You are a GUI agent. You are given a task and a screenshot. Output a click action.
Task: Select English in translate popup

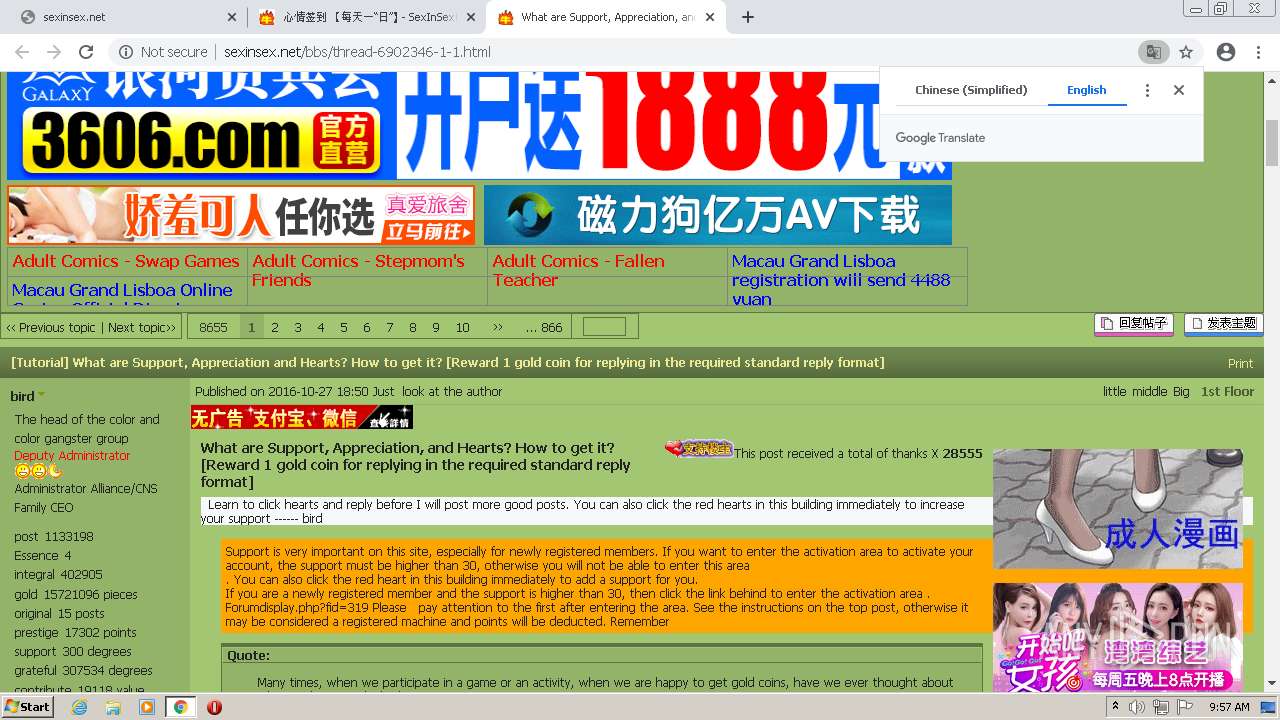tap(1086, 90)
